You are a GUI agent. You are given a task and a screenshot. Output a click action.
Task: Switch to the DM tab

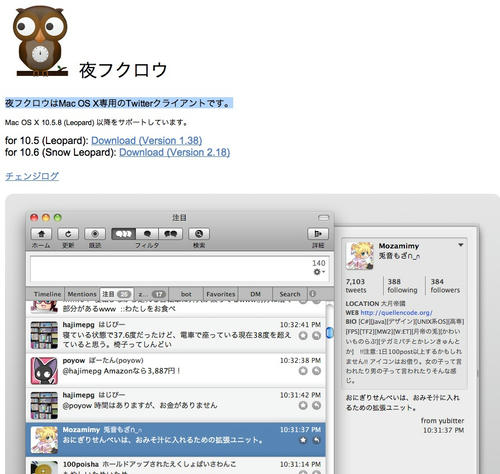(255, 294)
